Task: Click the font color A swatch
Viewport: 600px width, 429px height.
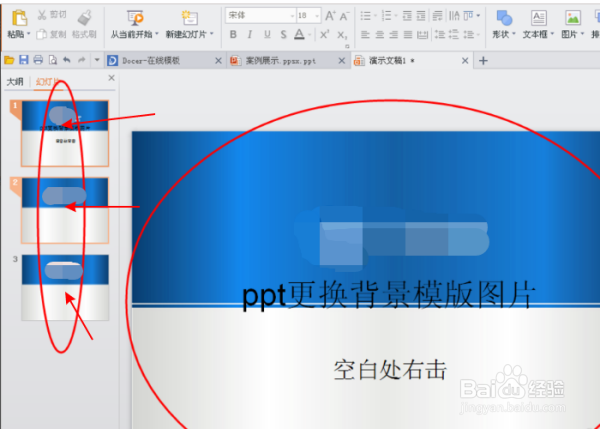Action: [x=299, y=34]
